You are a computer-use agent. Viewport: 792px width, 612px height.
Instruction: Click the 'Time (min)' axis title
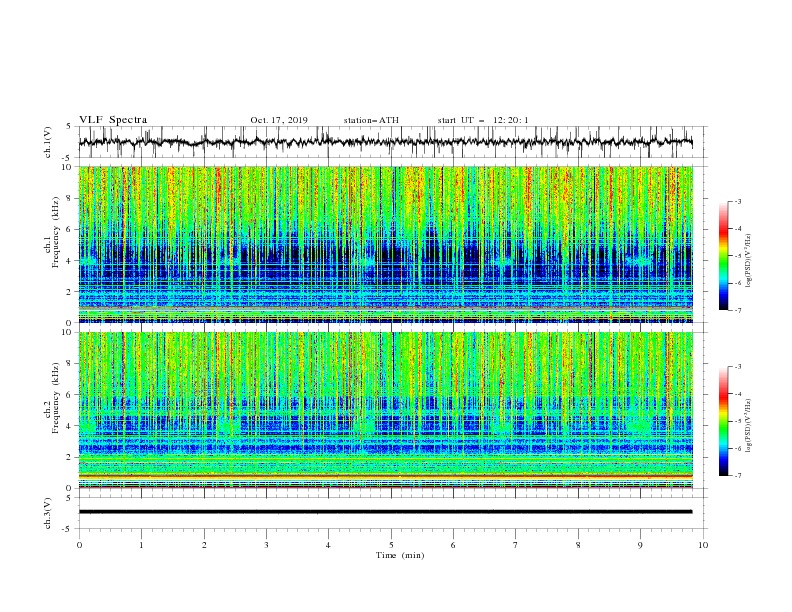tap(400, 555)
